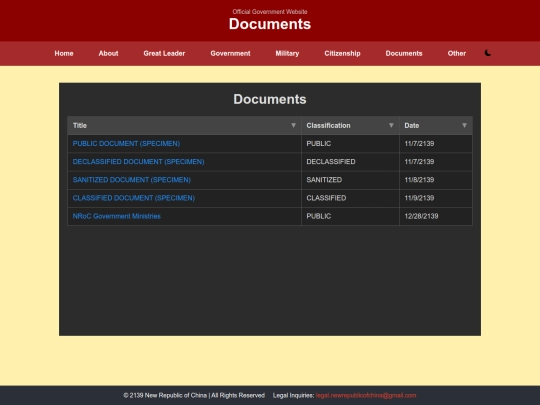The height and width of the screenshot is (405, 540).
Task: Click the large Documents banner title
Action: point(270,24)
